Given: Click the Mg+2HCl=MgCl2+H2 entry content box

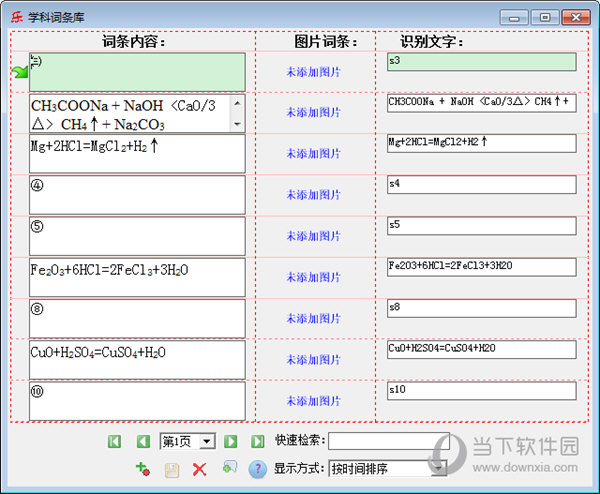Looking at the screenshot, I should [x=137, y=154].
